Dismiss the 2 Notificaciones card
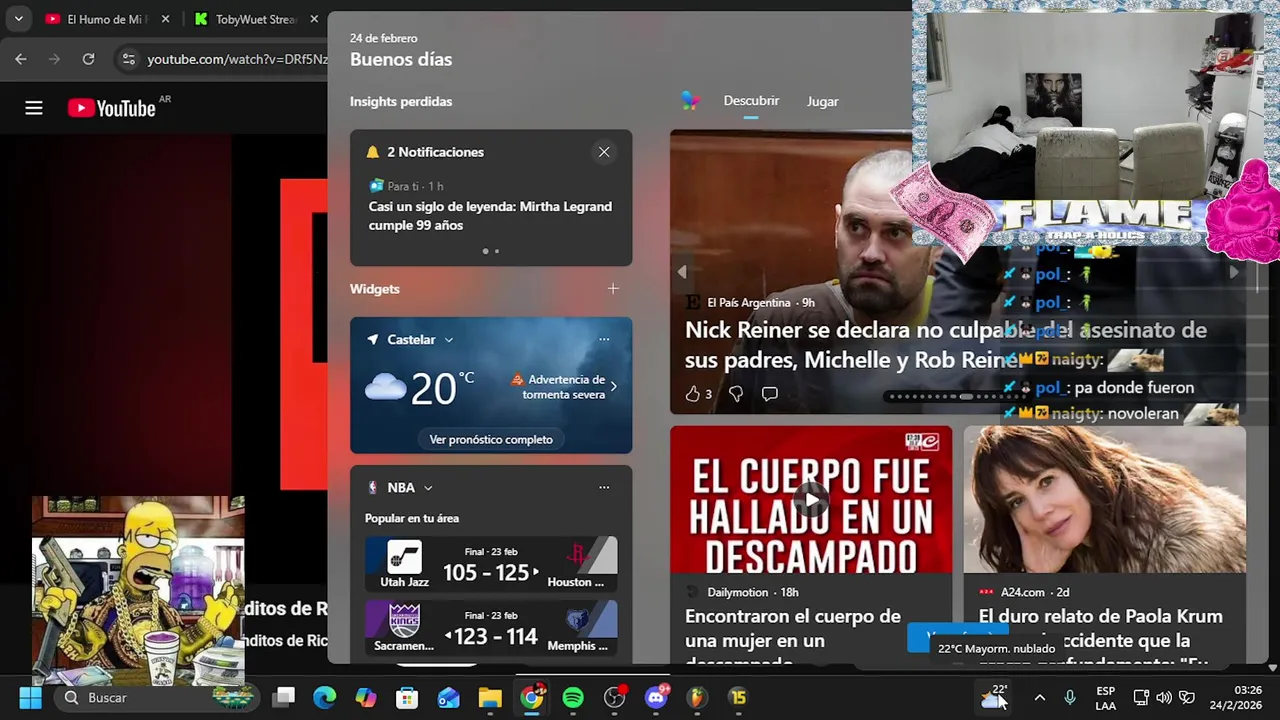Image resolution: width=1280 pixels, height=720 pixels. coord(604,152)
